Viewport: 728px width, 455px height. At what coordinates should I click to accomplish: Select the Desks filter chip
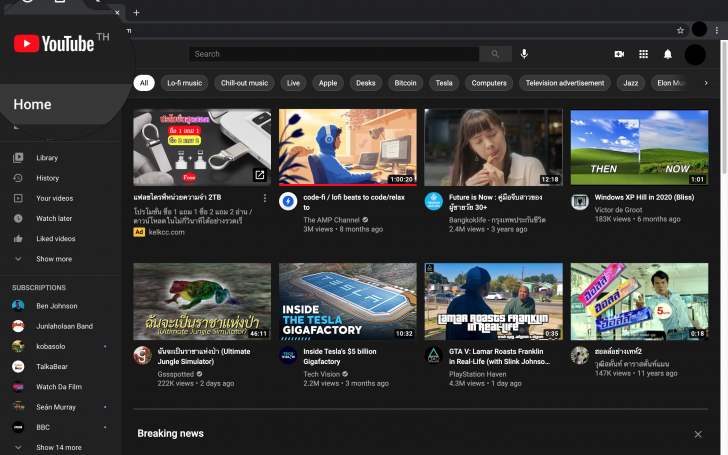click(365, 83)
